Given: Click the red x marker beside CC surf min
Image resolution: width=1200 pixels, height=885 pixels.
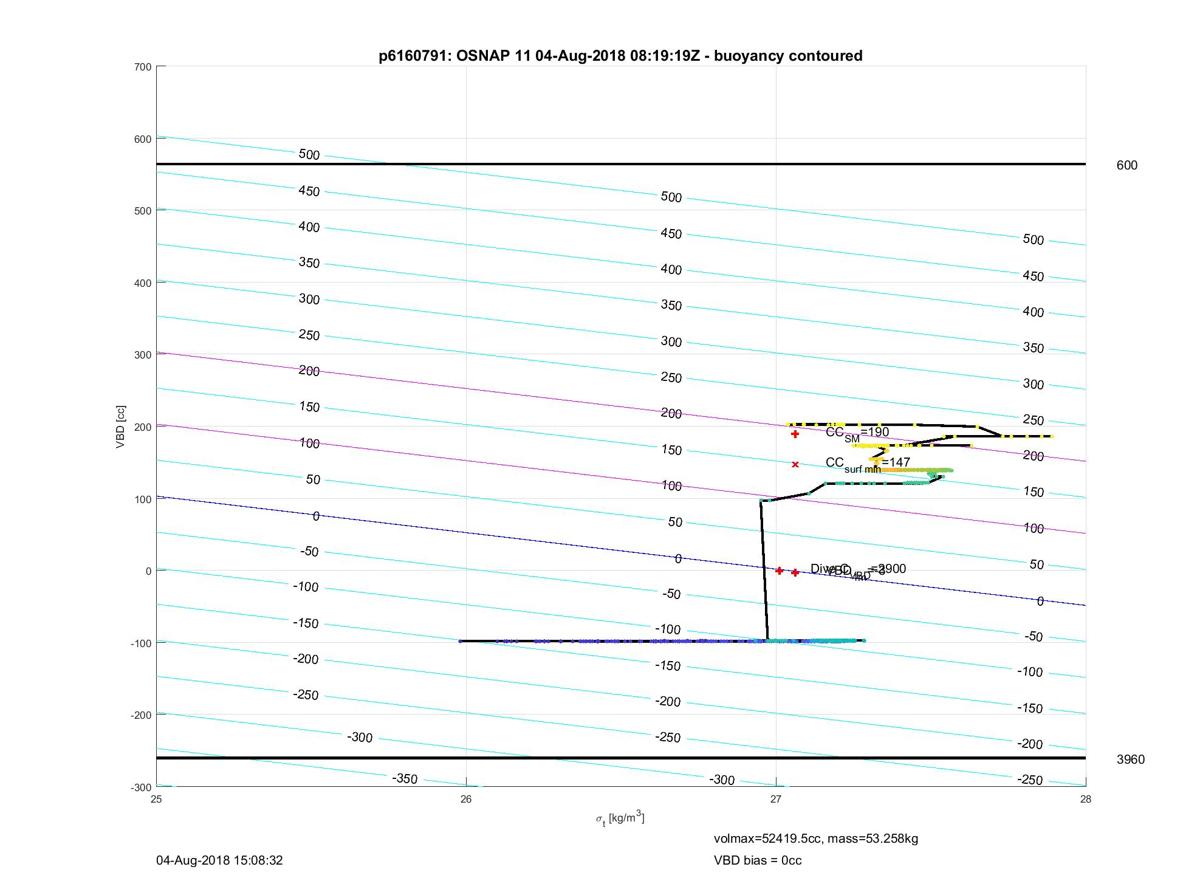Looking at the screenshot, I should (x=795, y=464).
